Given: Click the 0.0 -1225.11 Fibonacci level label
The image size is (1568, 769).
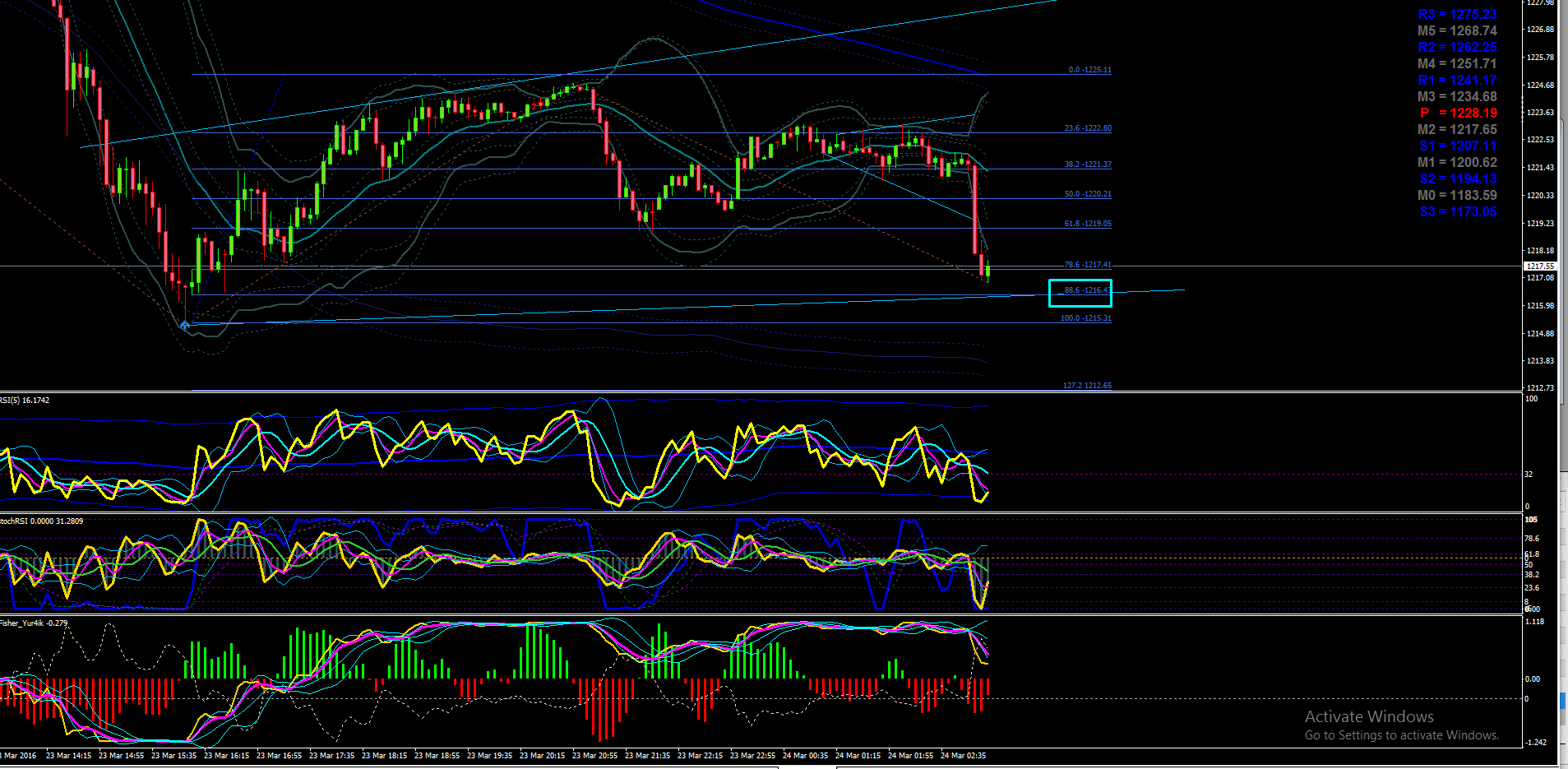Looking at the screenshot, I should [x=1089, y=70].
